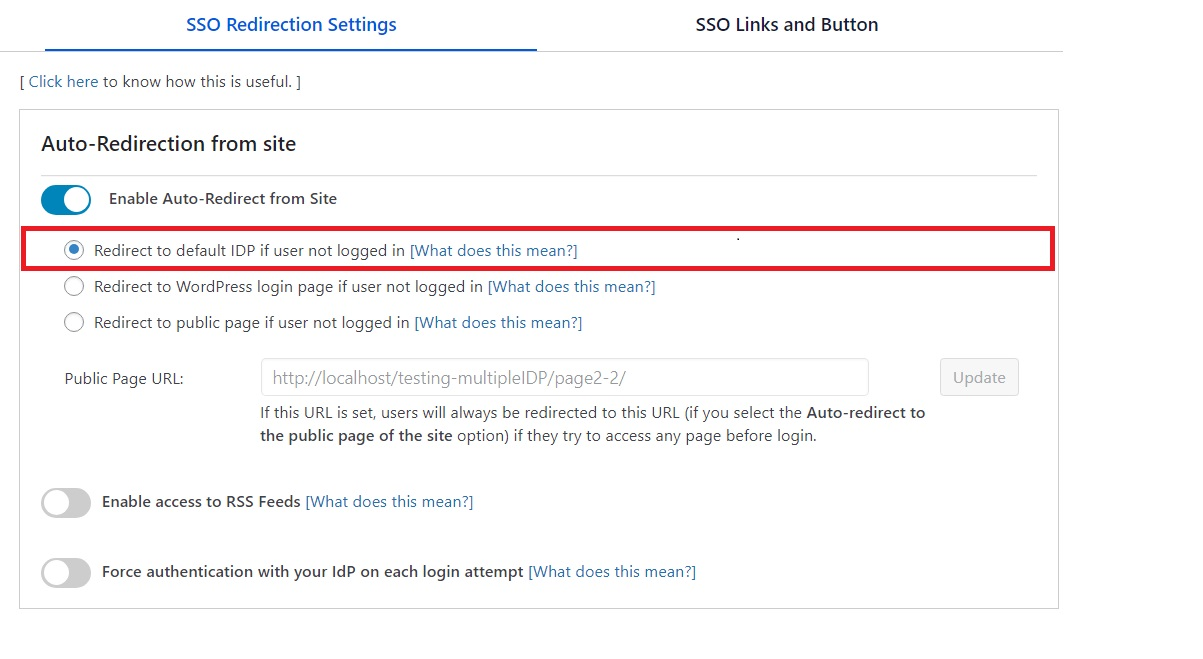Click the bold 'Auto-redirect to the public page' text
Viewport: 1203px width, 659px height.
(865, 413)
